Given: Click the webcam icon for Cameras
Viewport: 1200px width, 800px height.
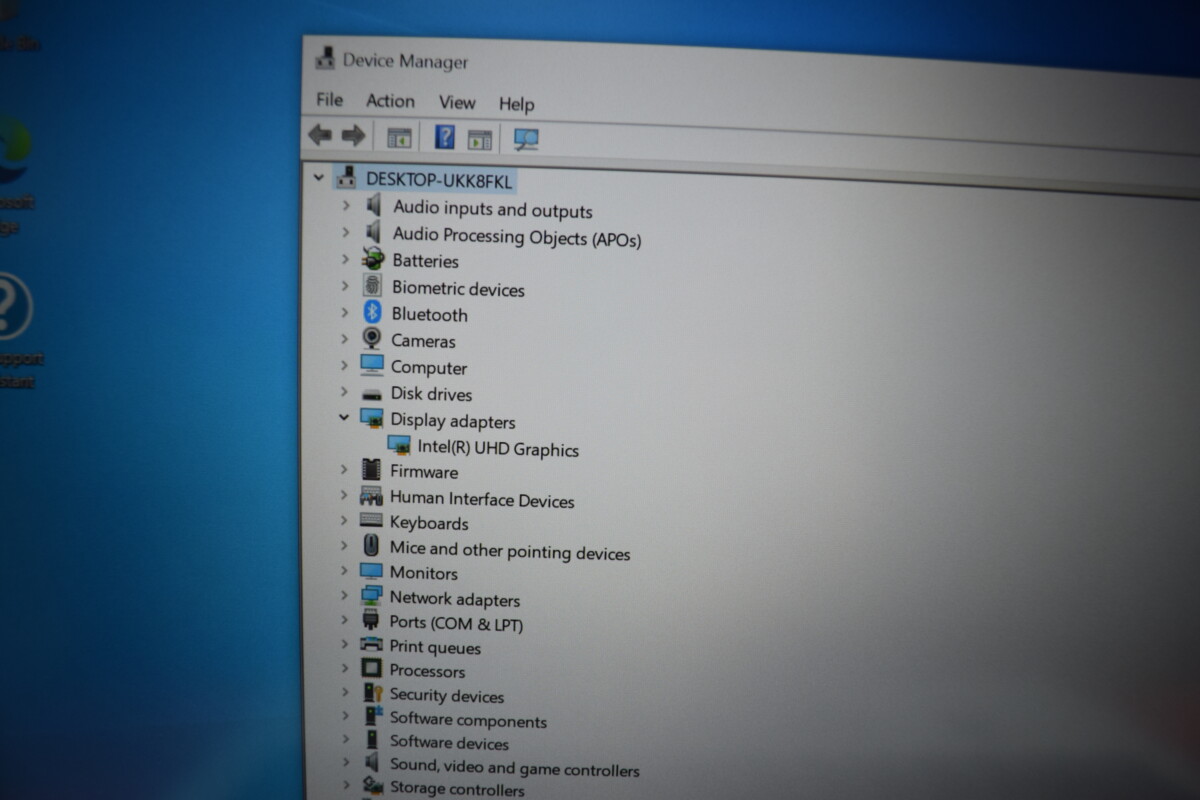Looking at the screenshot, I should [x=372, y=339].
